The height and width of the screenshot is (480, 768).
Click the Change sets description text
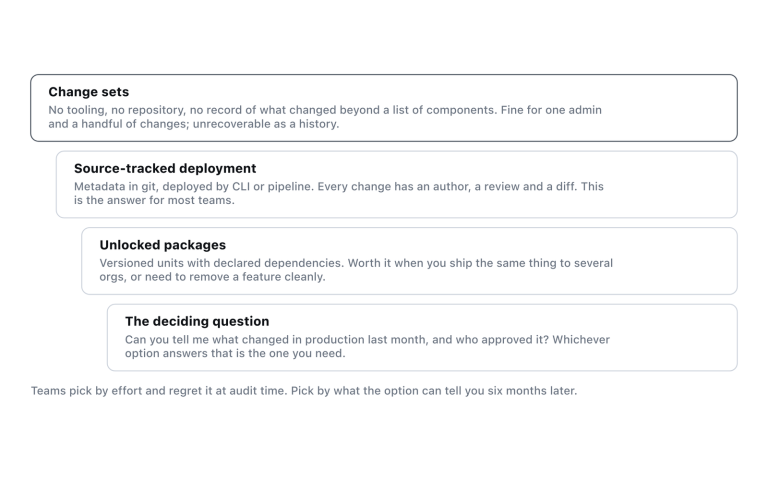click(325, 117)
